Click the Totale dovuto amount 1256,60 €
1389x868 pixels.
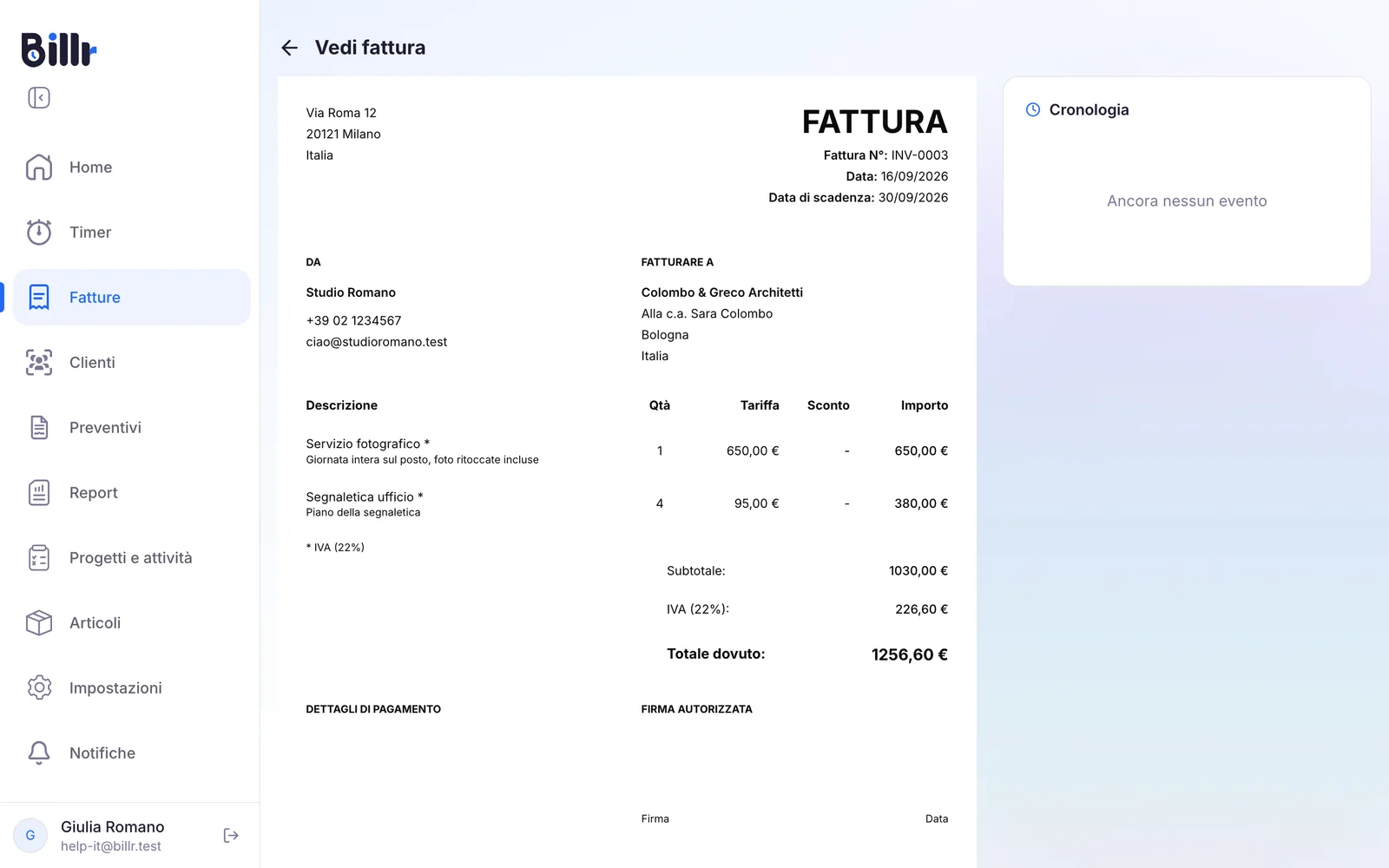[x=909, y=654]
